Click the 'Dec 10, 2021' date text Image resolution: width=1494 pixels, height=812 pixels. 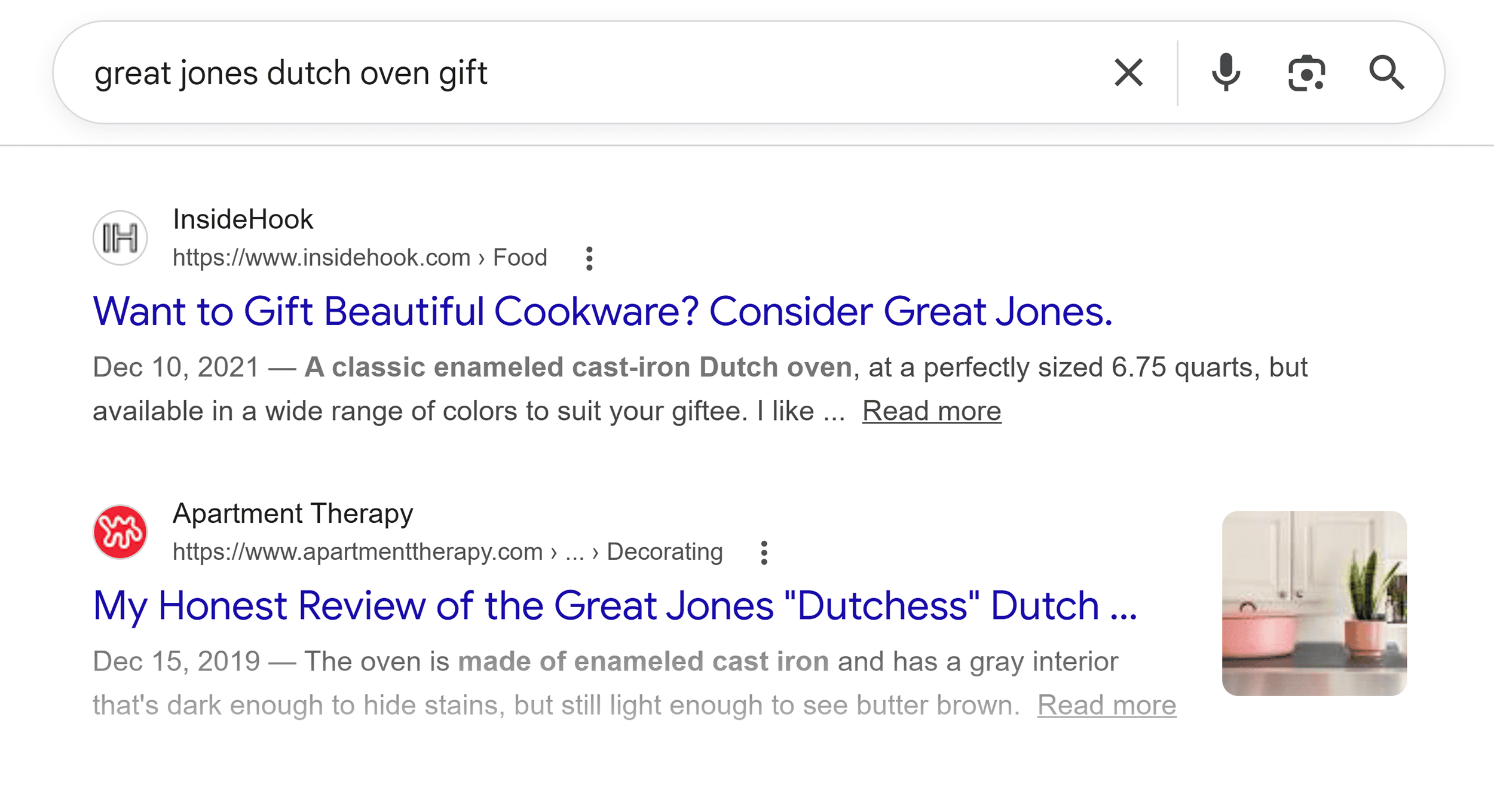point(176,367)
